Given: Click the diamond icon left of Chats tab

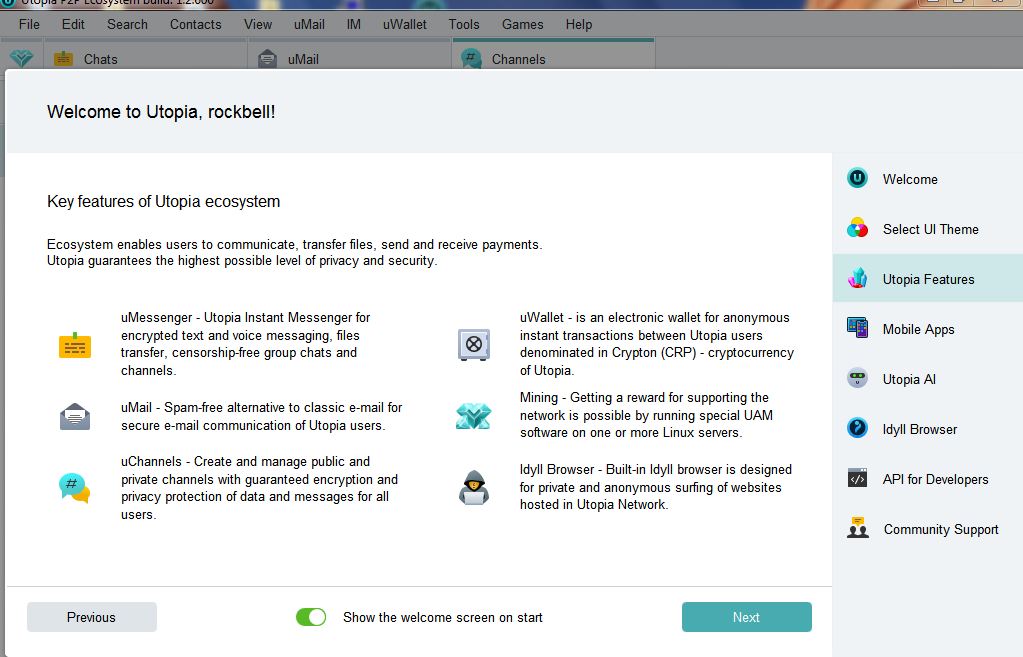Looking at the screenshot, I should coord(22,59).
